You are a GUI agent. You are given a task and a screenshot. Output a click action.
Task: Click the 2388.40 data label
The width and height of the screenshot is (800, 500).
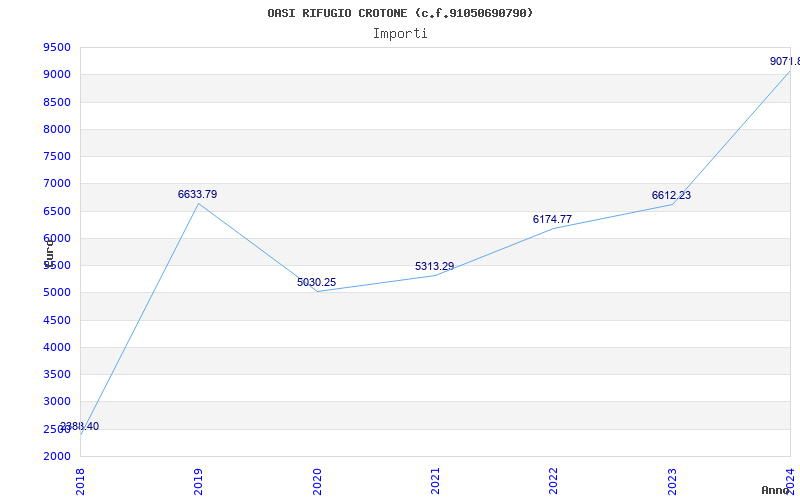tap(80, 427)
